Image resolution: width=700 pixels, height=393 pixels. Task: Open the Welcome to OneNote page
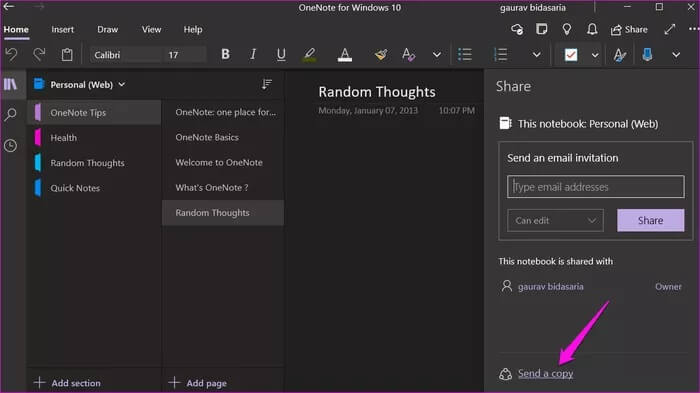click(x=223, y=163)
